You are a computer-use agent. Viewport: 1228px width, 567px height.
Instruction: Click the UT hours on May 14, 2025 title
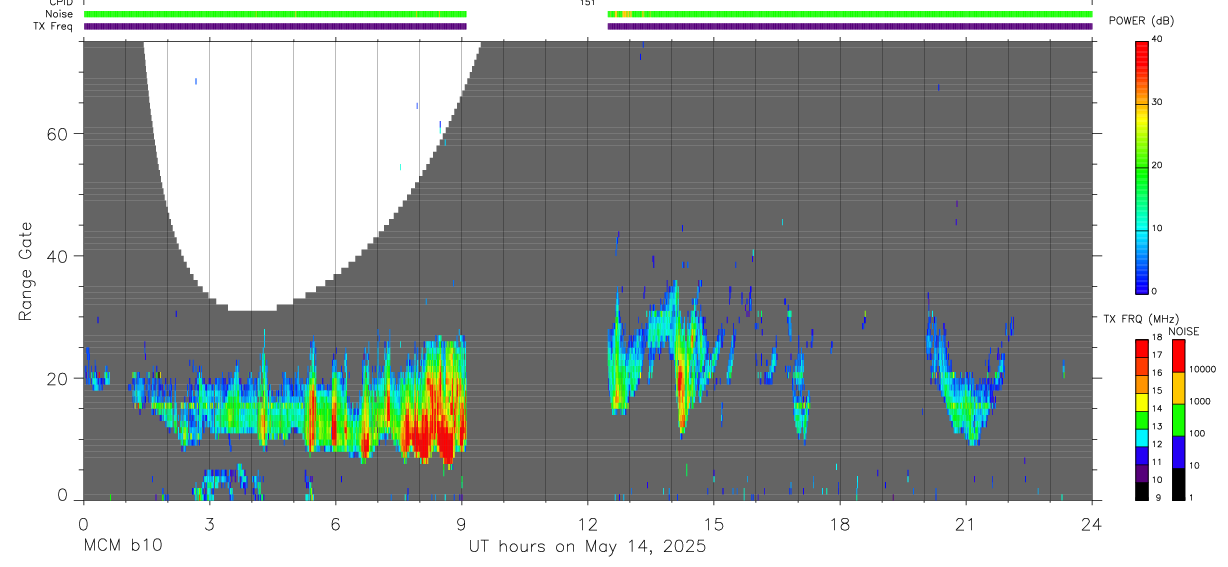click(x=588, y=546)
